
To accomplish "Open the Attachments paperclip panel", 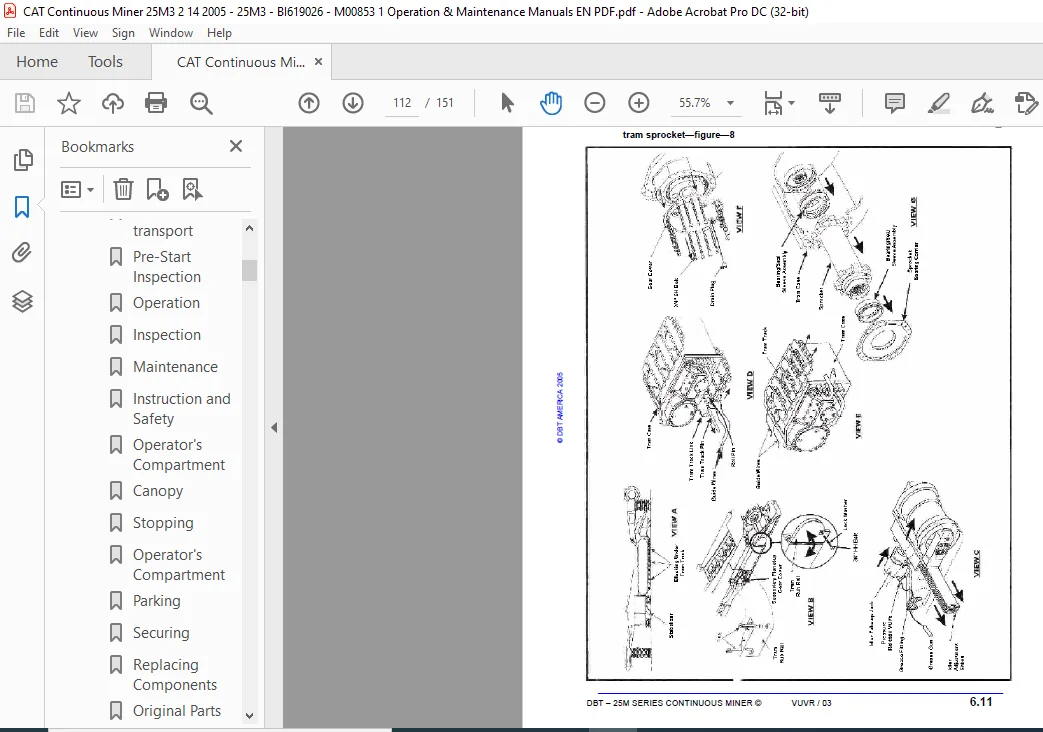I will point(22,253).
